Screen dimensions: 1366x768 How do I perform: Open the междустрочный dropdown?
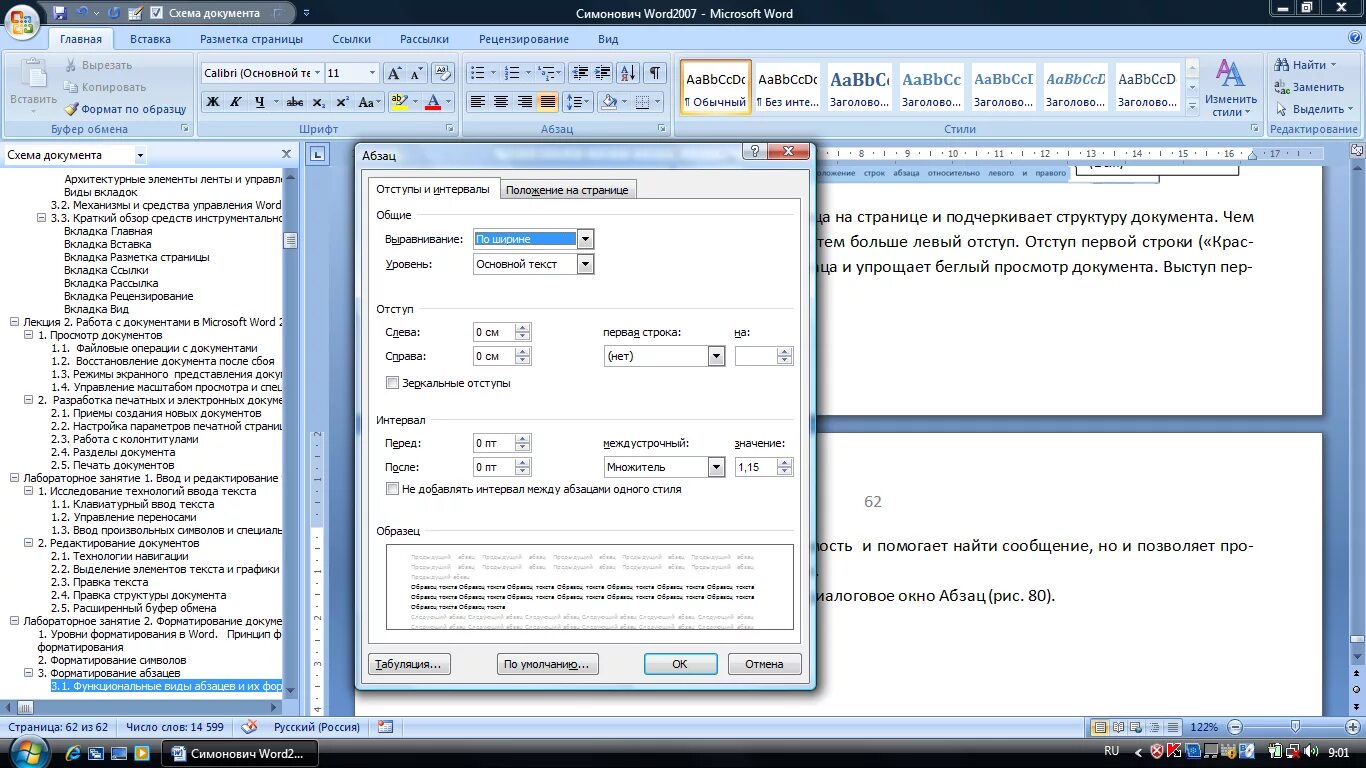point(716,467)
